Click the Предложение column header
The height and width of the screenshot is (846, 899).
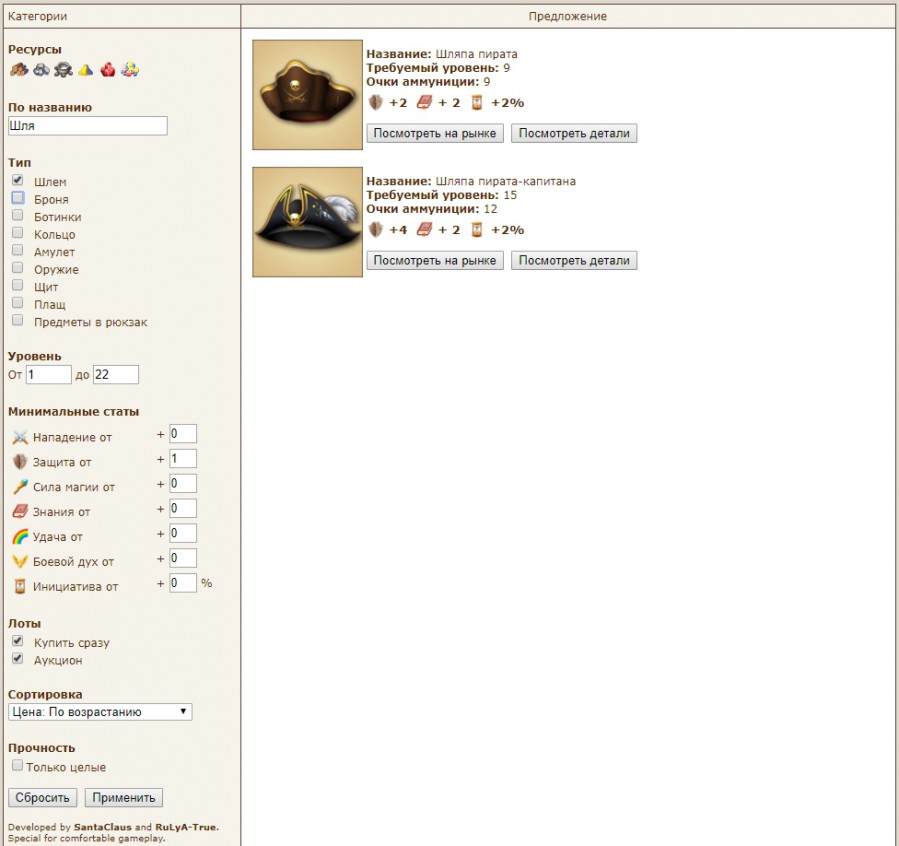click(x=568, y=16)
